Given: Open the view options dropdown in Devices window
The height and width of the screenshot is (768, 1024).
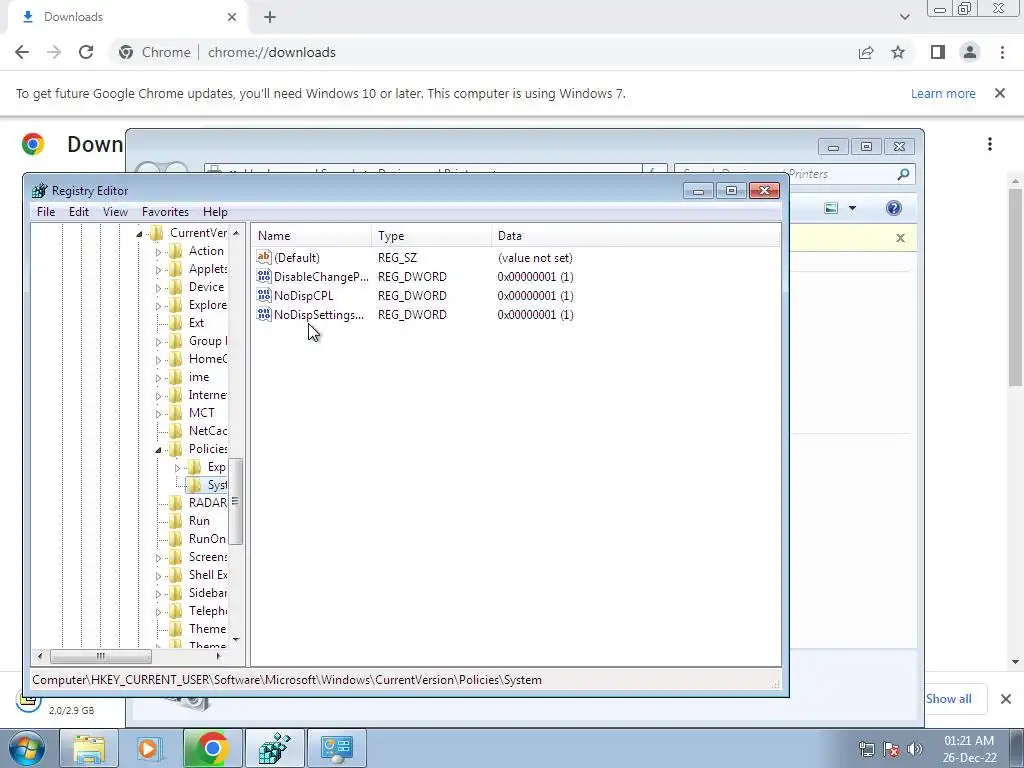Looking at the screenshot, I should point(852,208).
